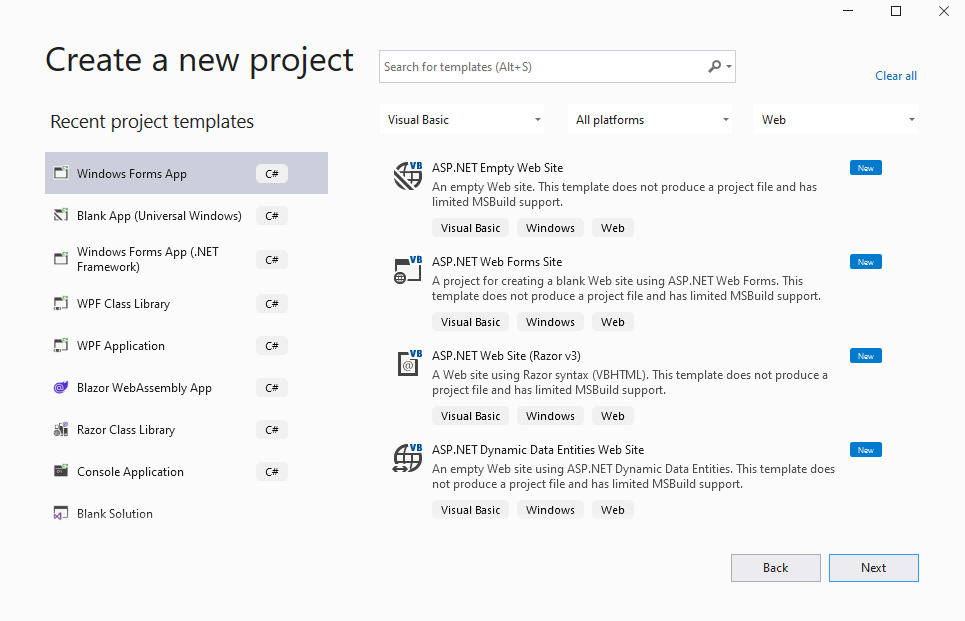Select Windows Forms App recent template

click(186, 173)
